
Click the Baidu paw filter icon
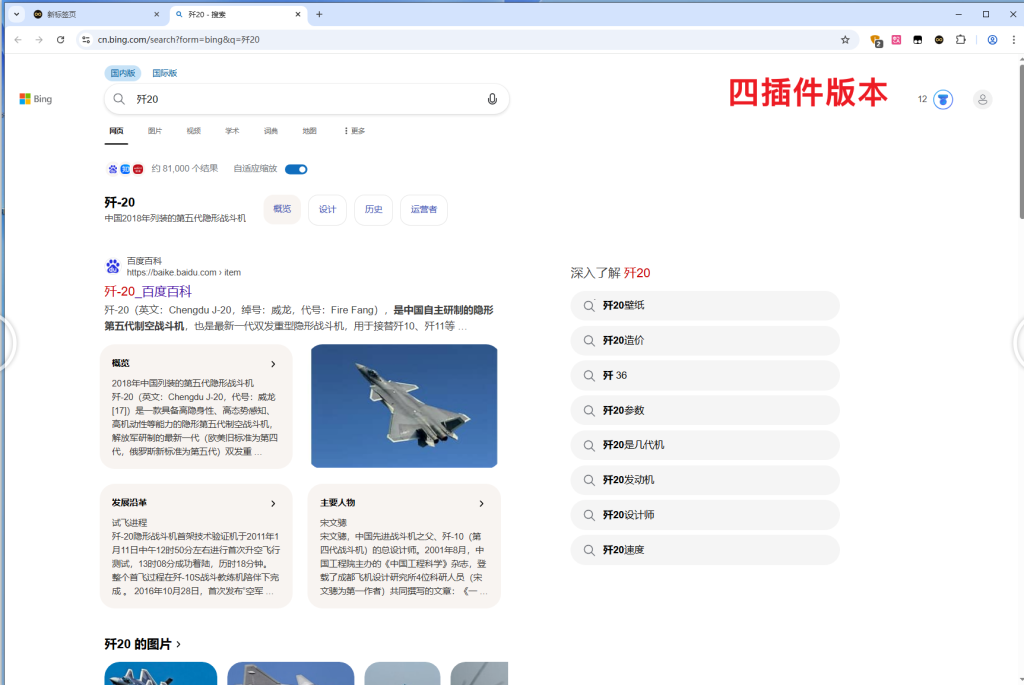112,169
